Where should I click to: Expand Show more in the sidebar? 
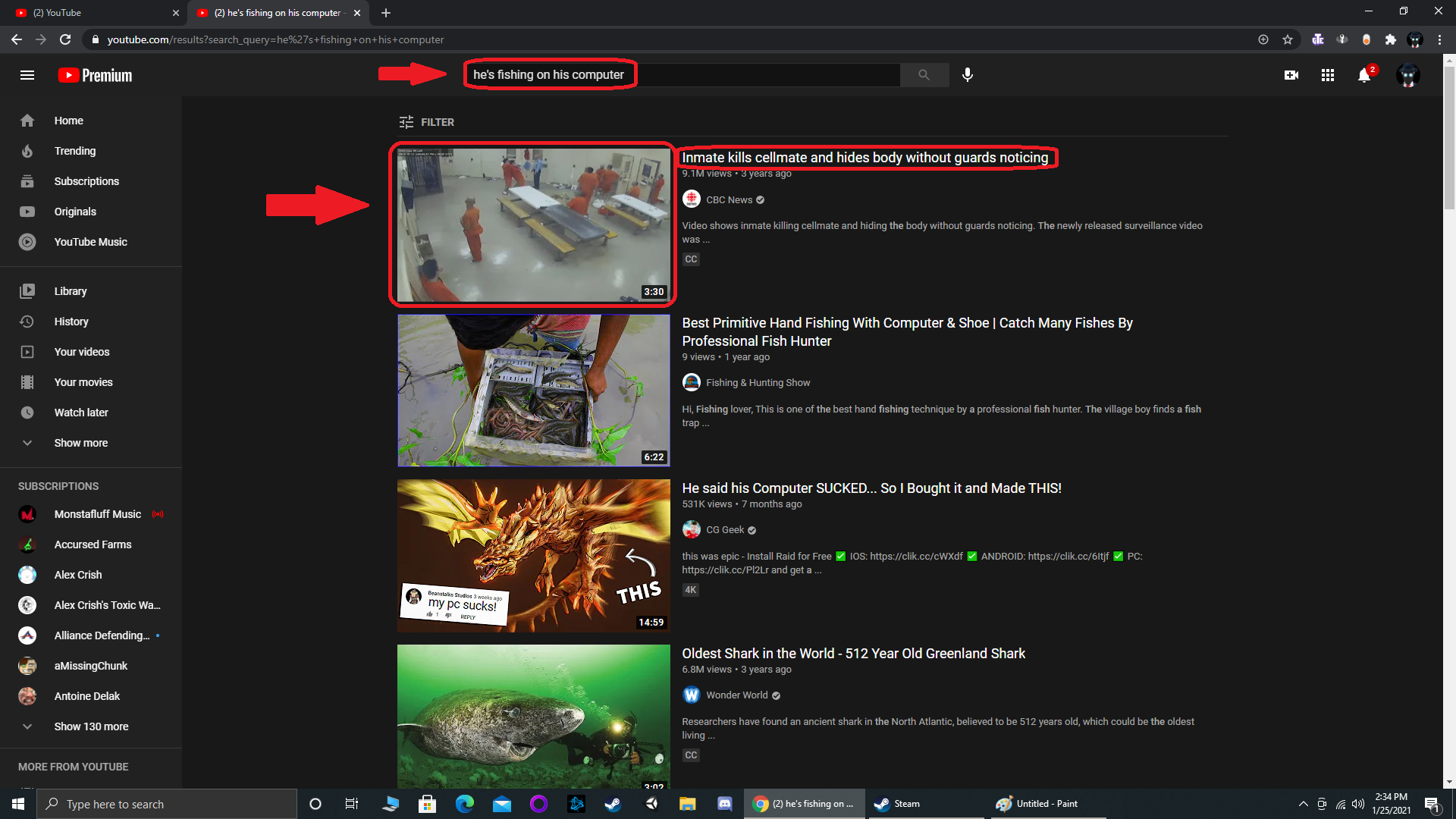[81, 443]
